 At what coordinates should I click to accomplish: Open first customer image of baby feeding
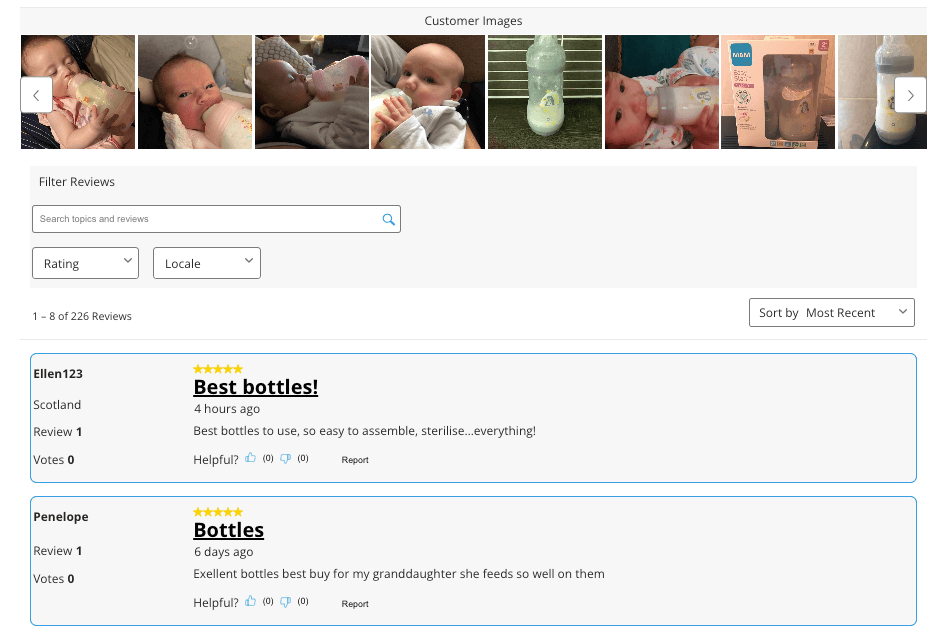pos(78,92)
